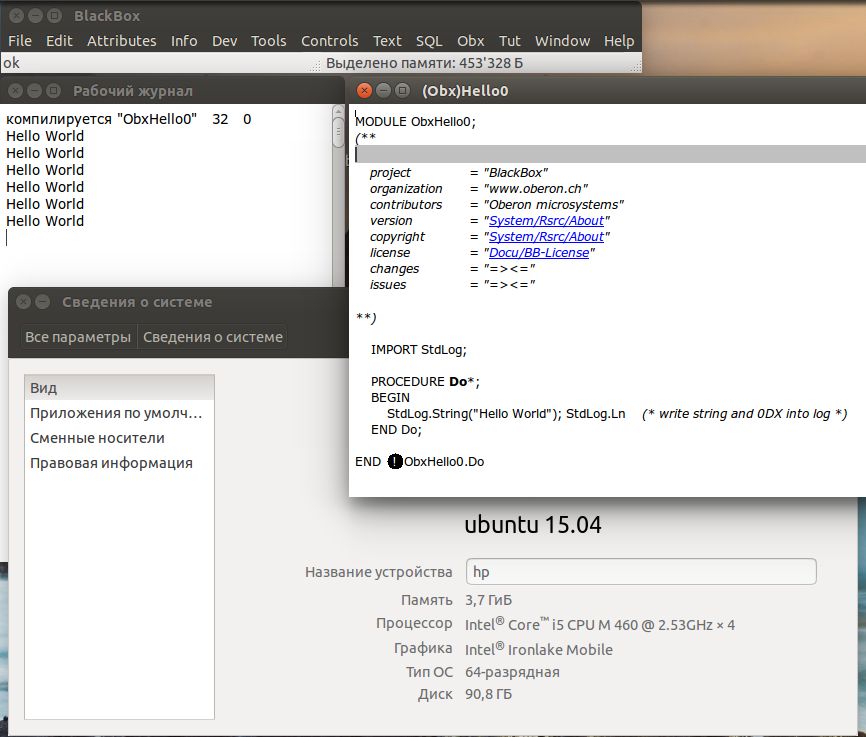Open the Attributes menu
This screenshot has height=737, width=866.
[122, 41]
